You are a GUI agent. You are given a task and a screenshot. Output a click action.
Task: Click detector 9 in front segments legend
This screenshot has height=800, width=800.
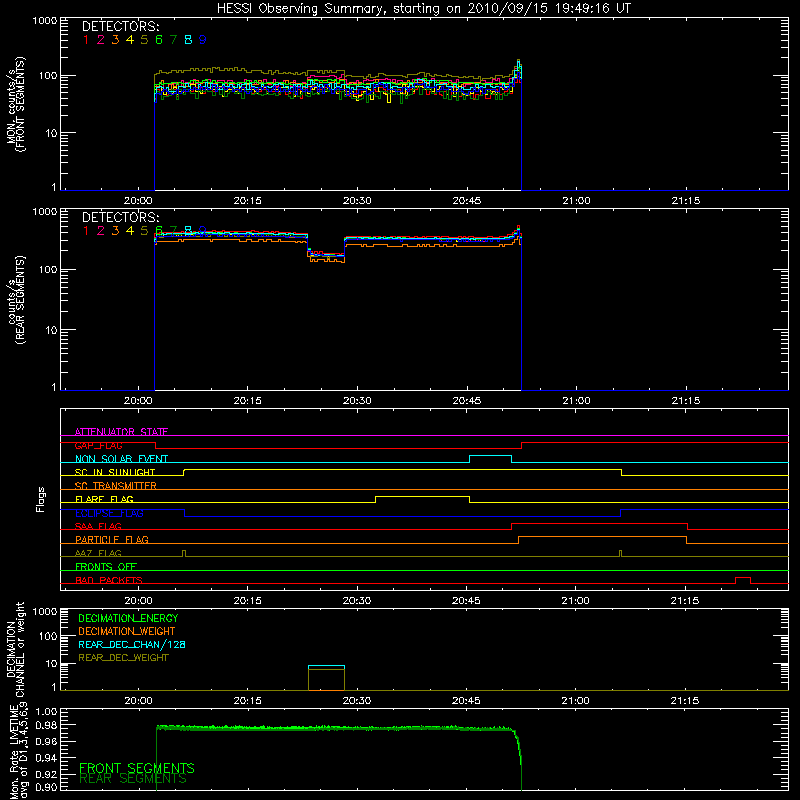pos(203,40)
